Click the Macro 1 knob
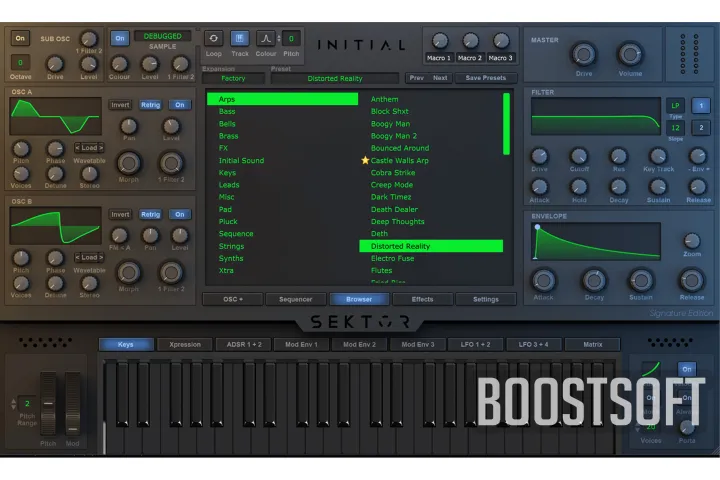 coord(439,41)
